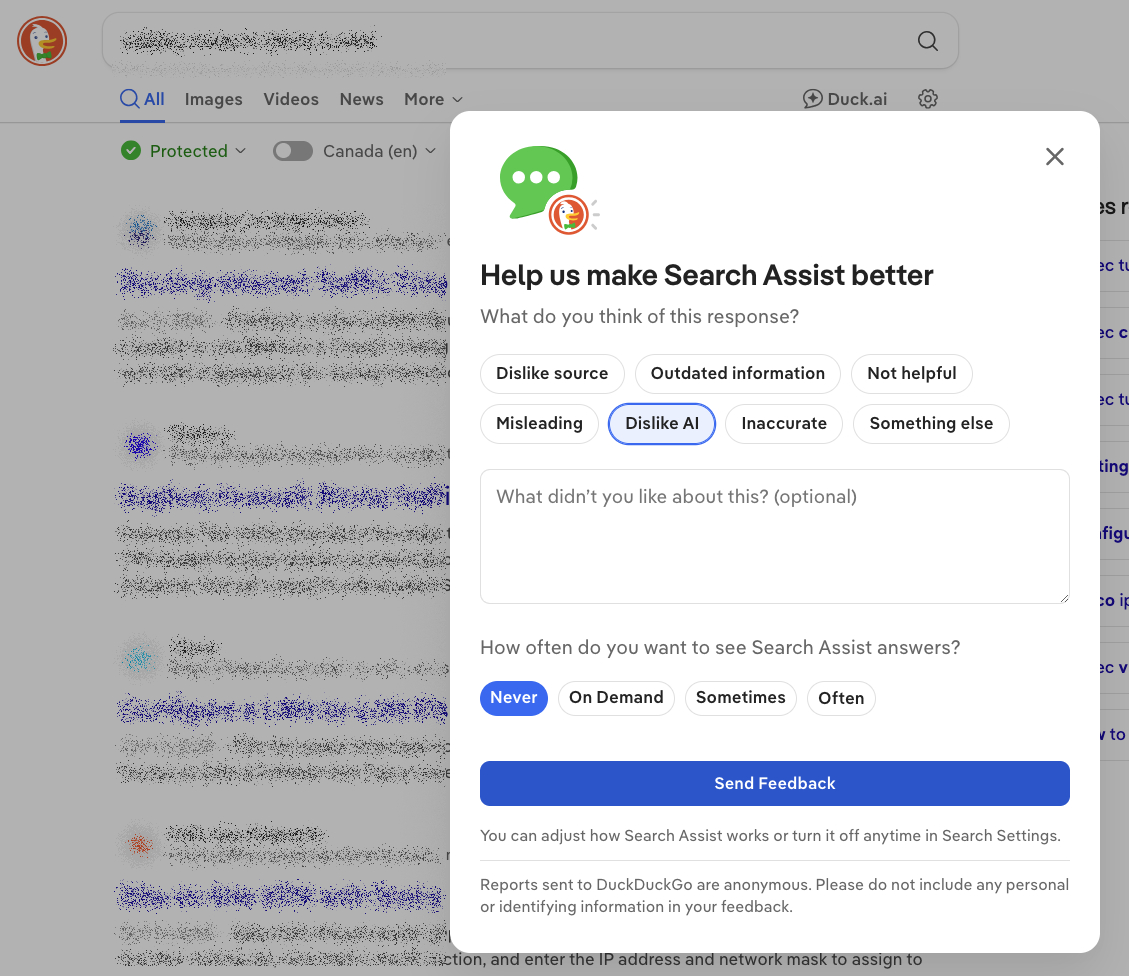Click the search magnifier icon

click(x=927, y=41)
